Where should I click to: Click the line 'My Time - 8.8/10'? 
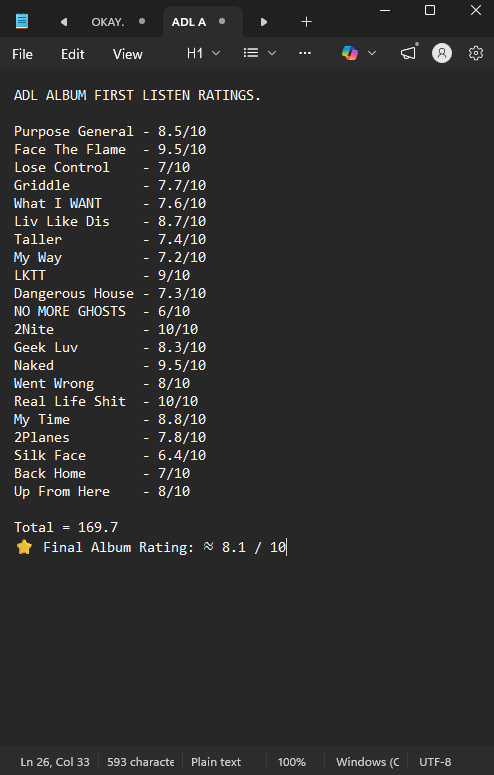(110, 420)
